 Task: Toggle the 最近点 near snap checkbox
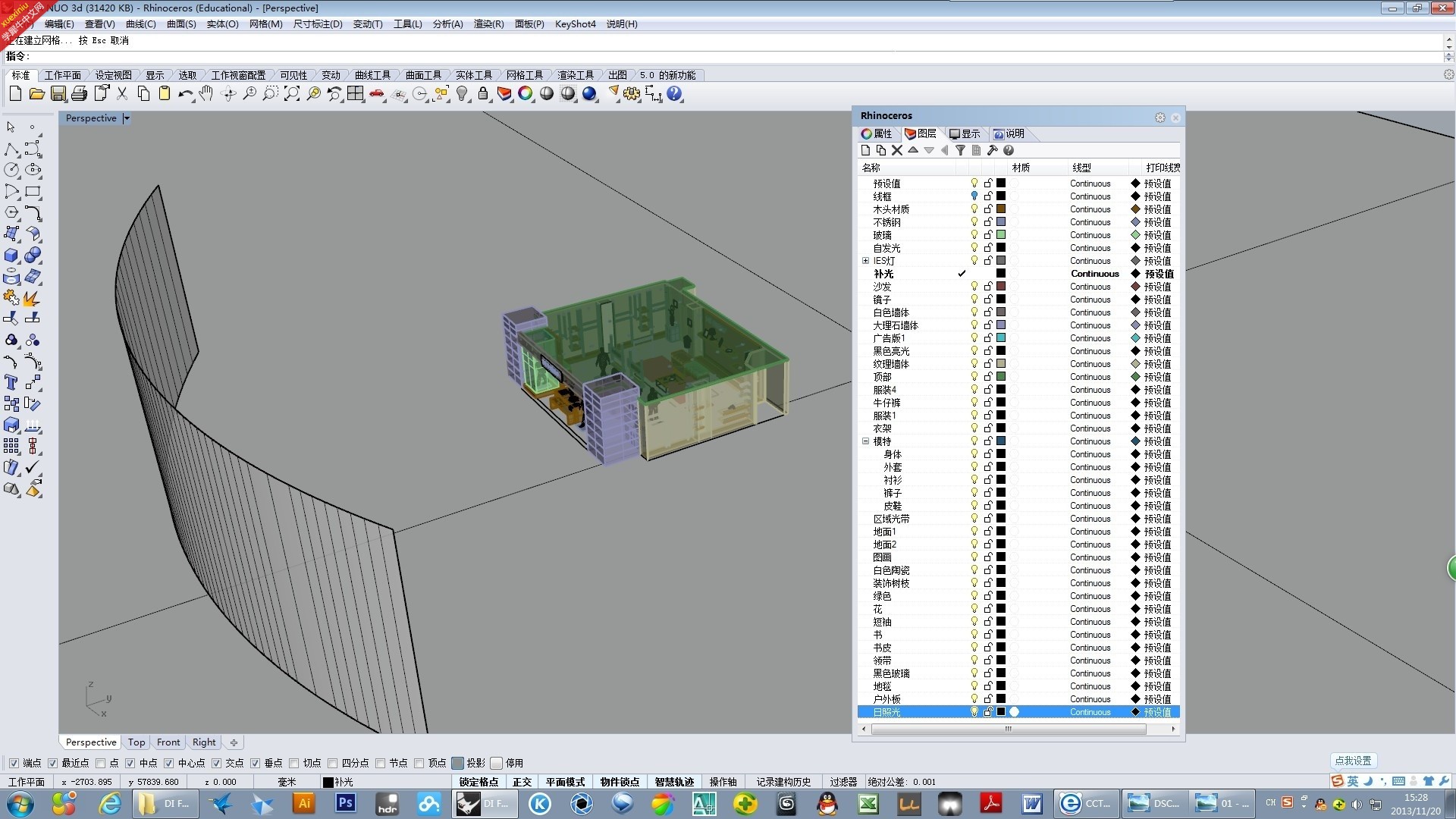(x=52, y=763)
